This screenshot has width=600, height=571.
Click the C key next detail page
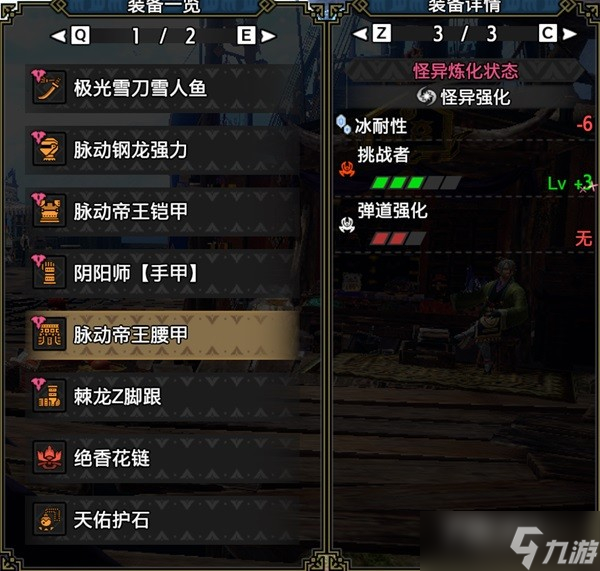[x=548, y=33]
